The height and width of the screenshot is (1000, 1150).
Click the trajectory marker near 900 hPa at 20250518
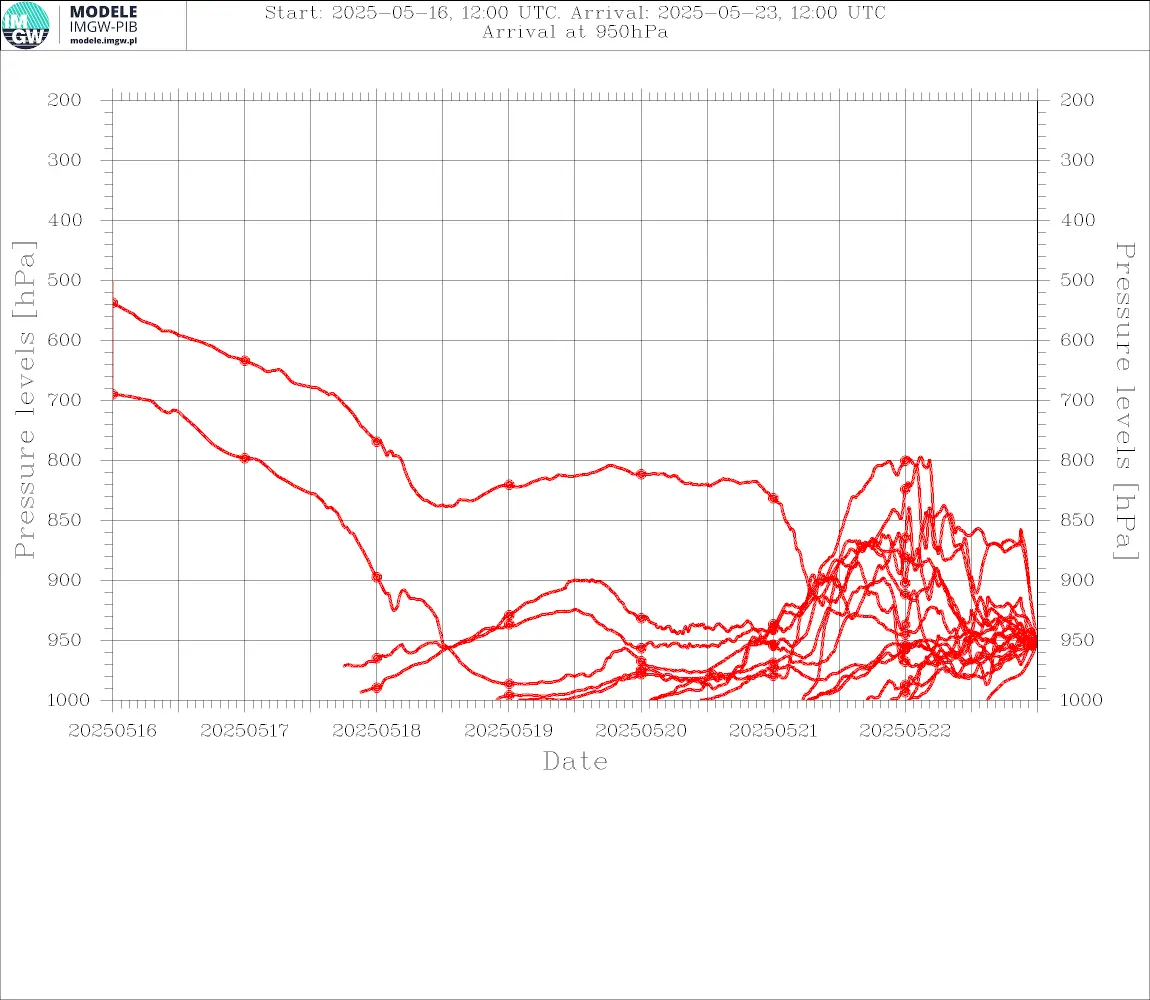tap(377, 577)
